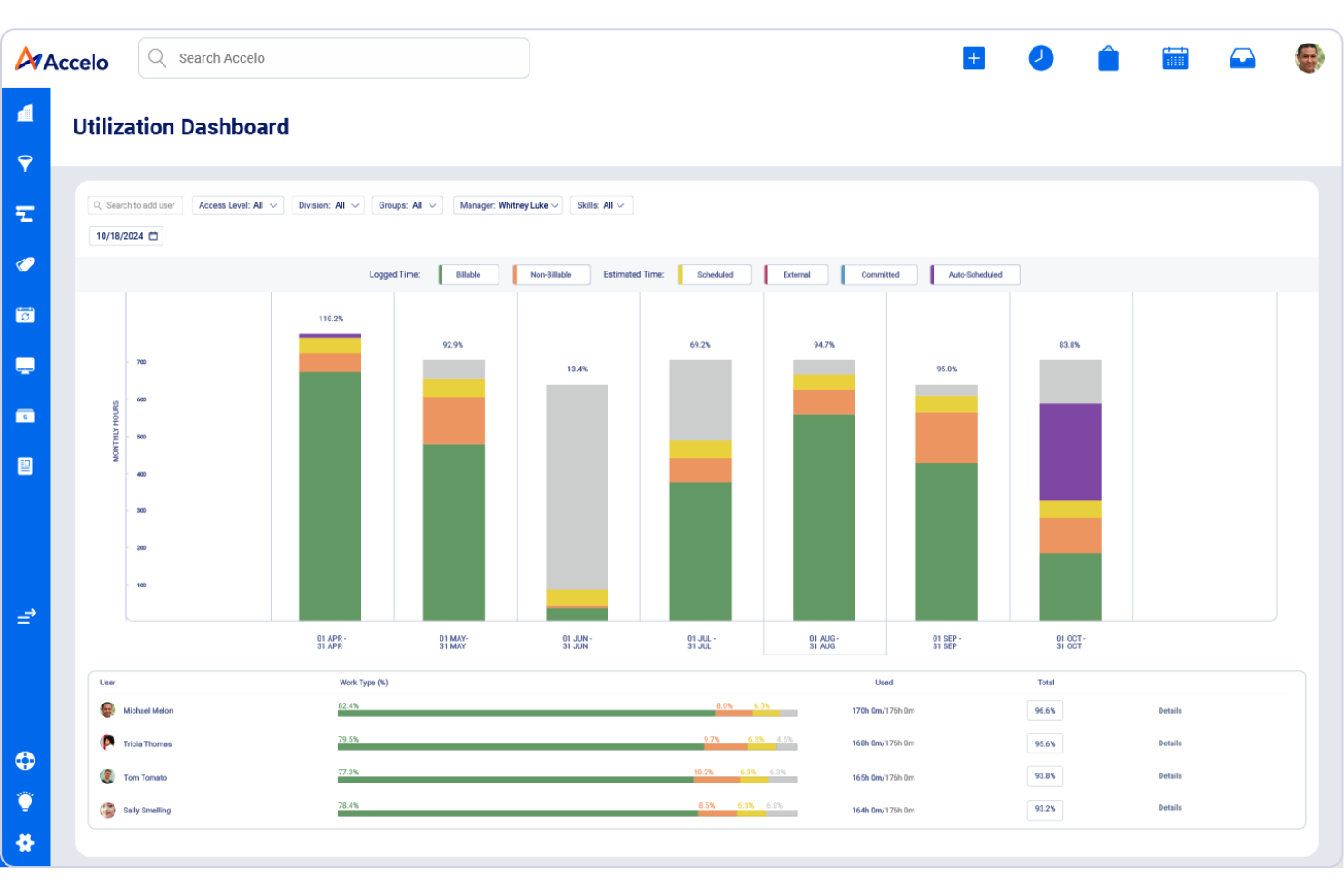Click purple Auto-Scheduled segment in October bar
This screenshot has height=896, width=1344.
tap(1070, 452)
